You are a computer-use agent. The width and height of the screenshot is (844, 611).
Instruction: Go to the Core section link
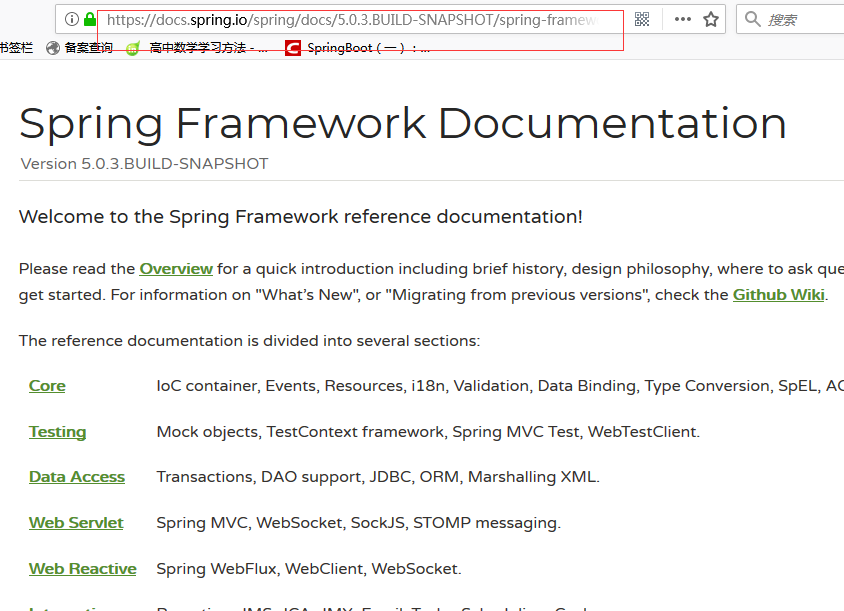(x=47, y=385)
